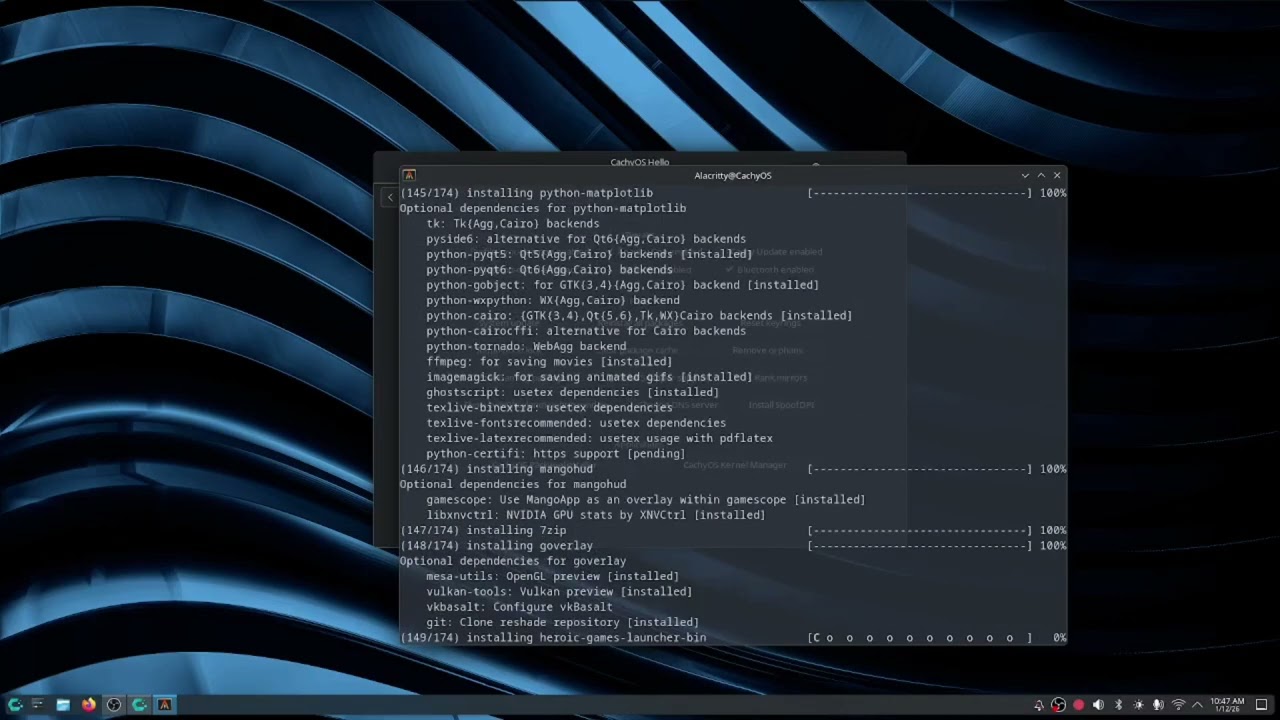Click the 'tk: Tk{Agg,Cairo} backends' line
This screenshot has height=720, width=1280.
click(x=513, y=224)
